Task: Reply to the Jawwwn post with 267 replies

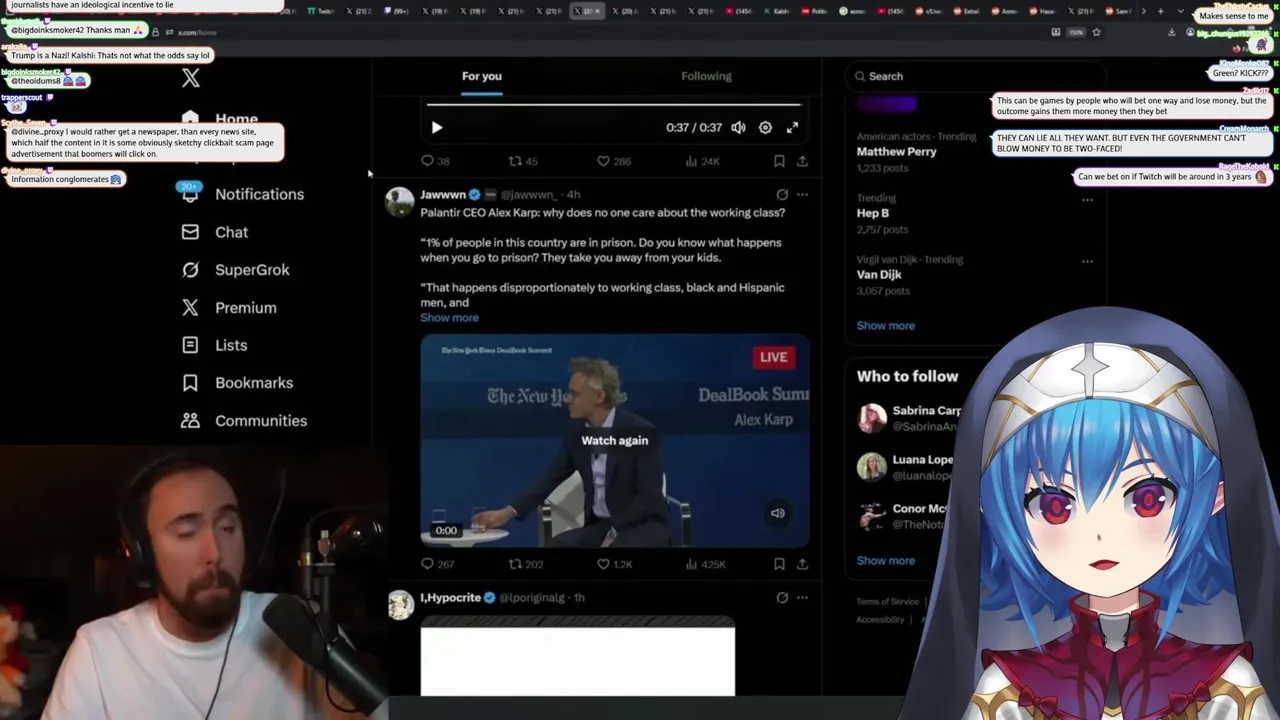Action: 438,564
